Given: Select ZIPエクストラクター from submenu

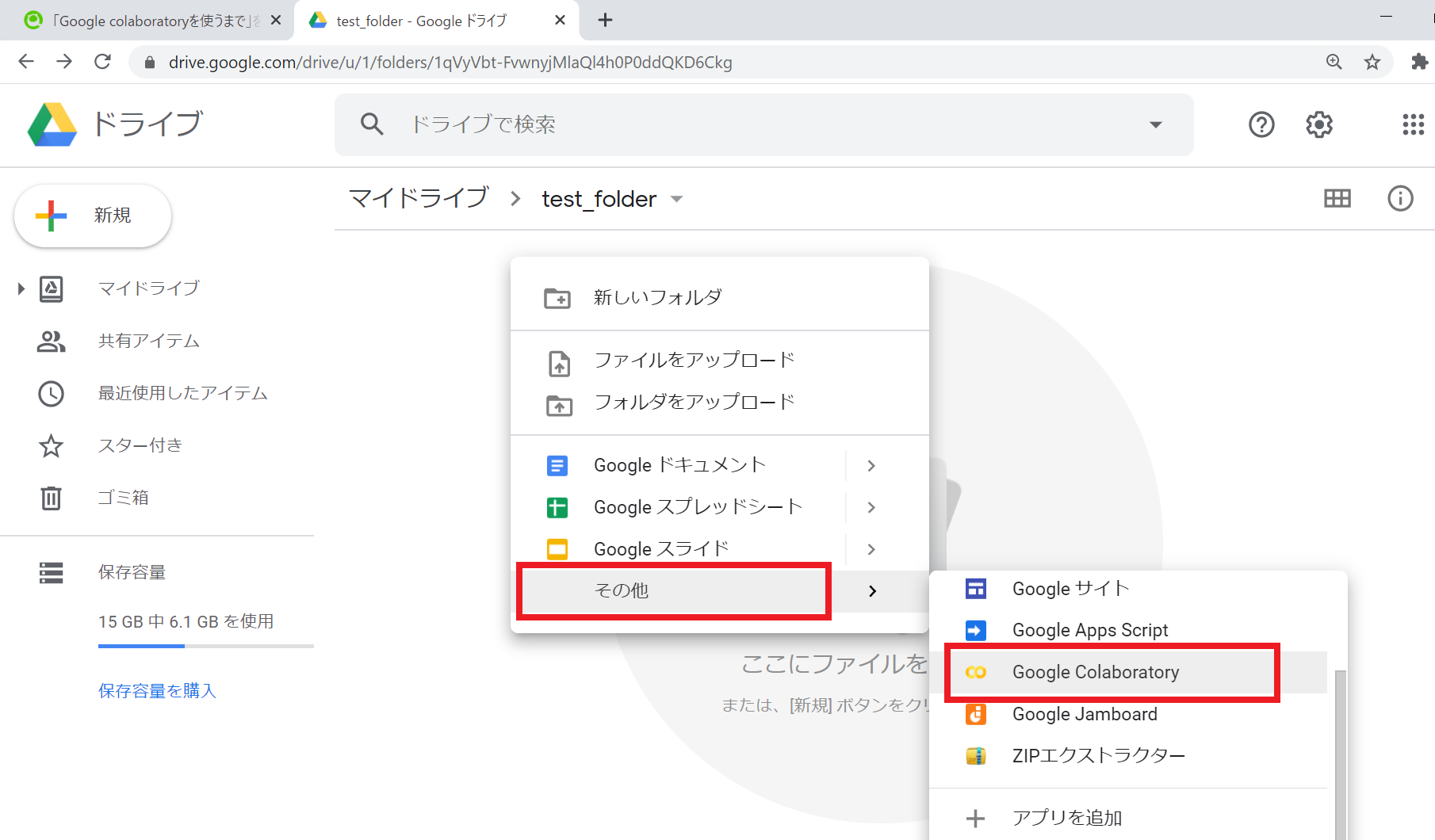Looking at the screenshot, I should (1128, 756).
